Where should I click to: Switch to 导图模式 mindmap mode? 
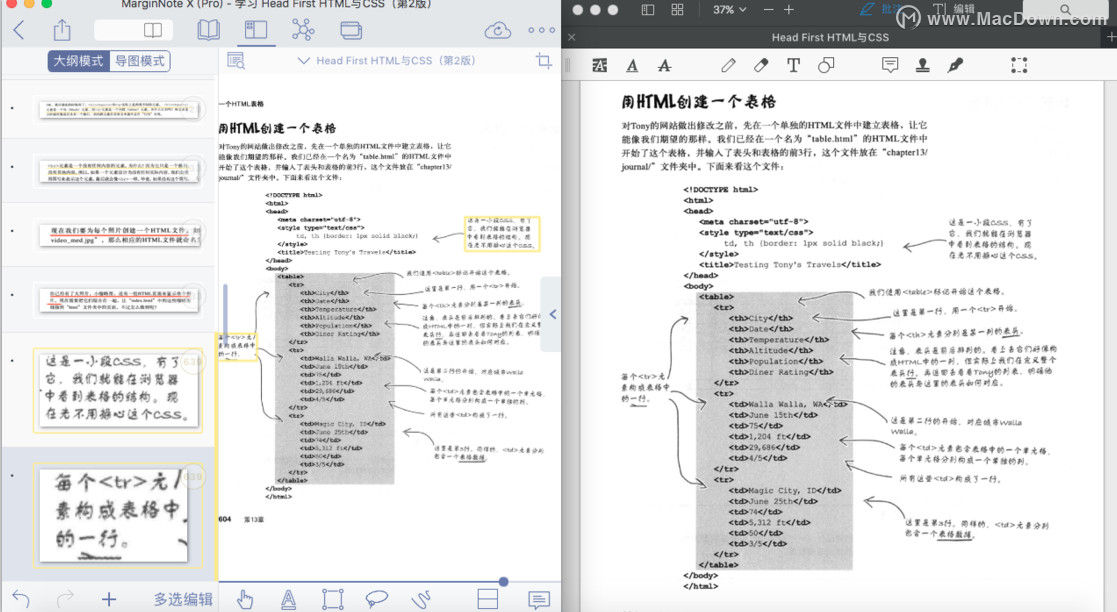coord(140,61)
